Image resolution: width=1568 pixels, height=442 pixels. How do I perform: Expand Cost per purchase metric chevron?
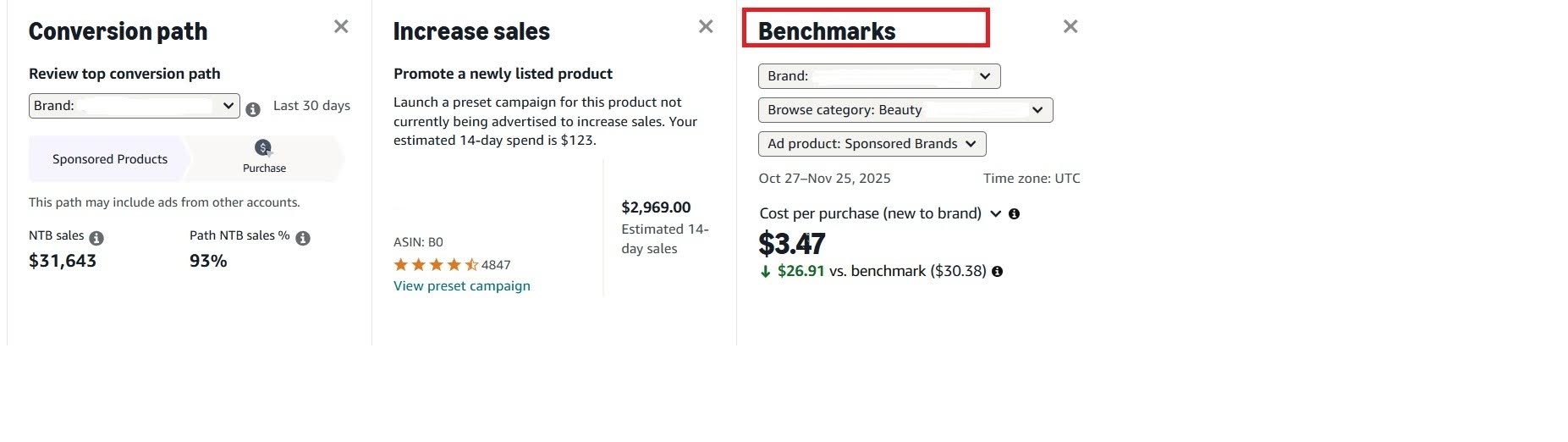pyautogui.click(x=995, y=214)
